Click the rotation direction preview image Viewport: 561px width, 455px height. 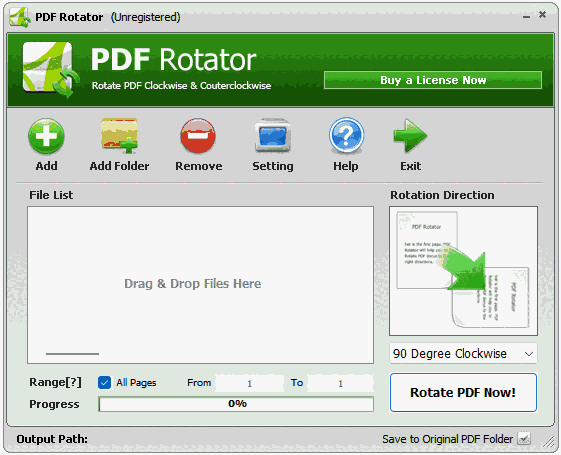point(463,271)
